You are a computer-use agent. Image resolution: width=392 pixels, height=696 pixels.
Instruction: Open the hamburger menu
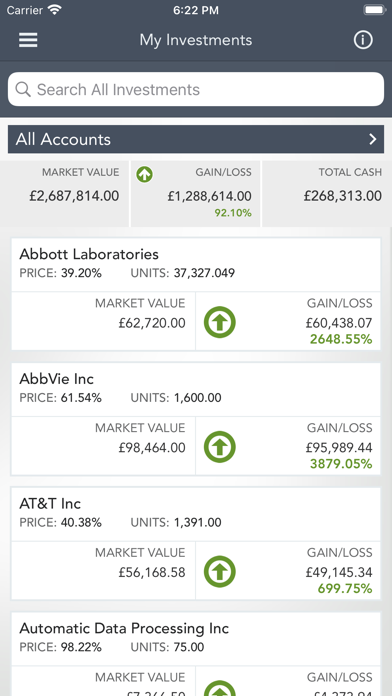tap(28, 40)
